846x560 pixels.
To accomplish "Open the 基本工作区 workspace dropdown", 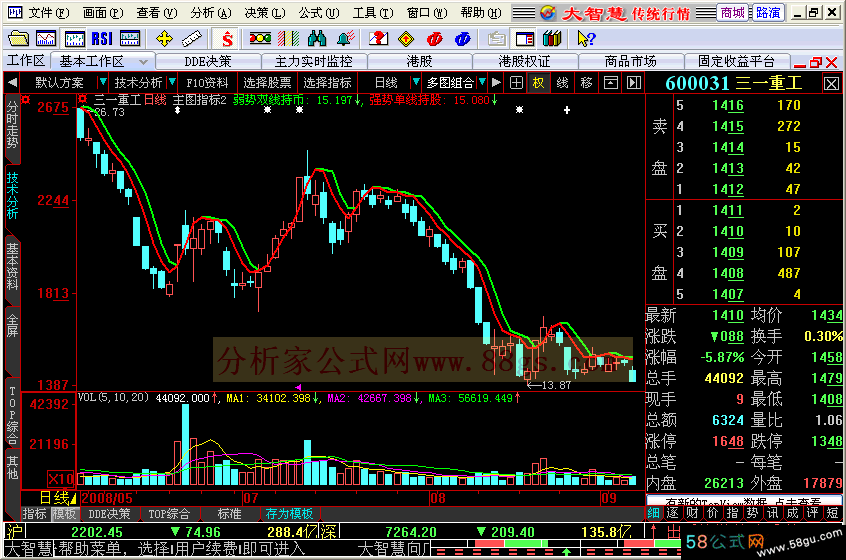I will 144,62.
